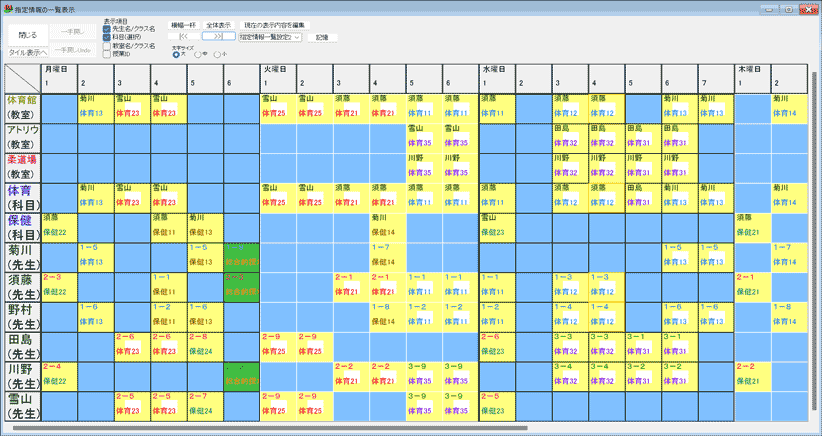The height and width of the screenshot is (436, 822).
Task: Select the 柔道場(教室) row header
Action: (x=22, y=166)
